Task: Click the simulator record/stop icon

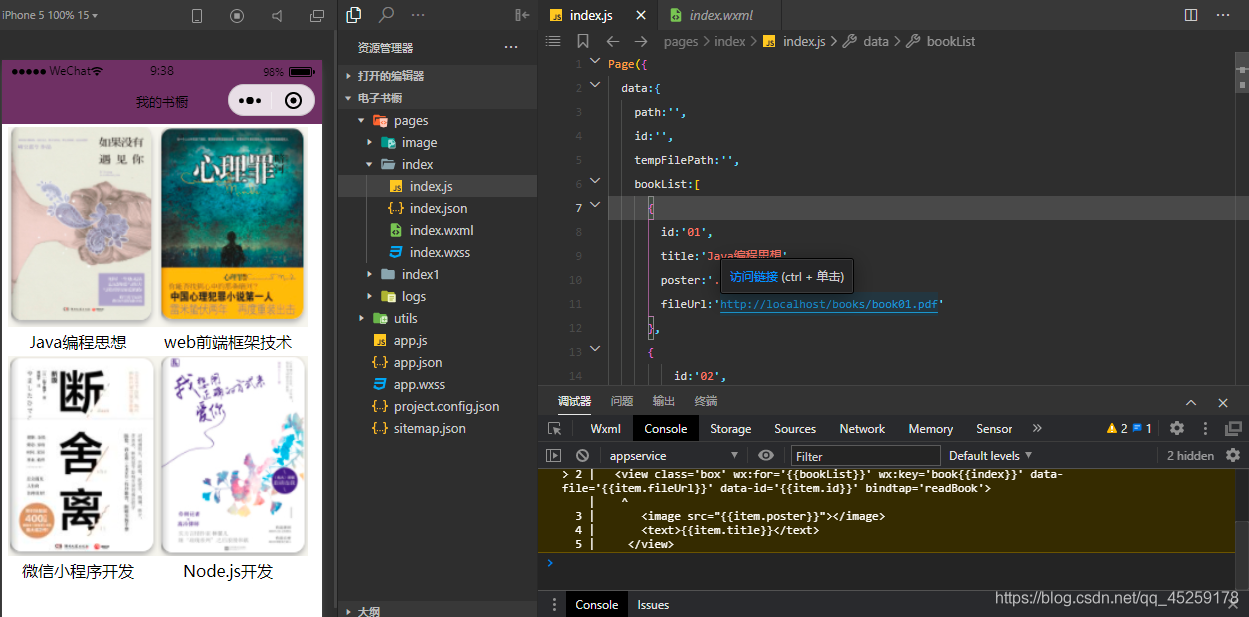Action: click(237, 16)
